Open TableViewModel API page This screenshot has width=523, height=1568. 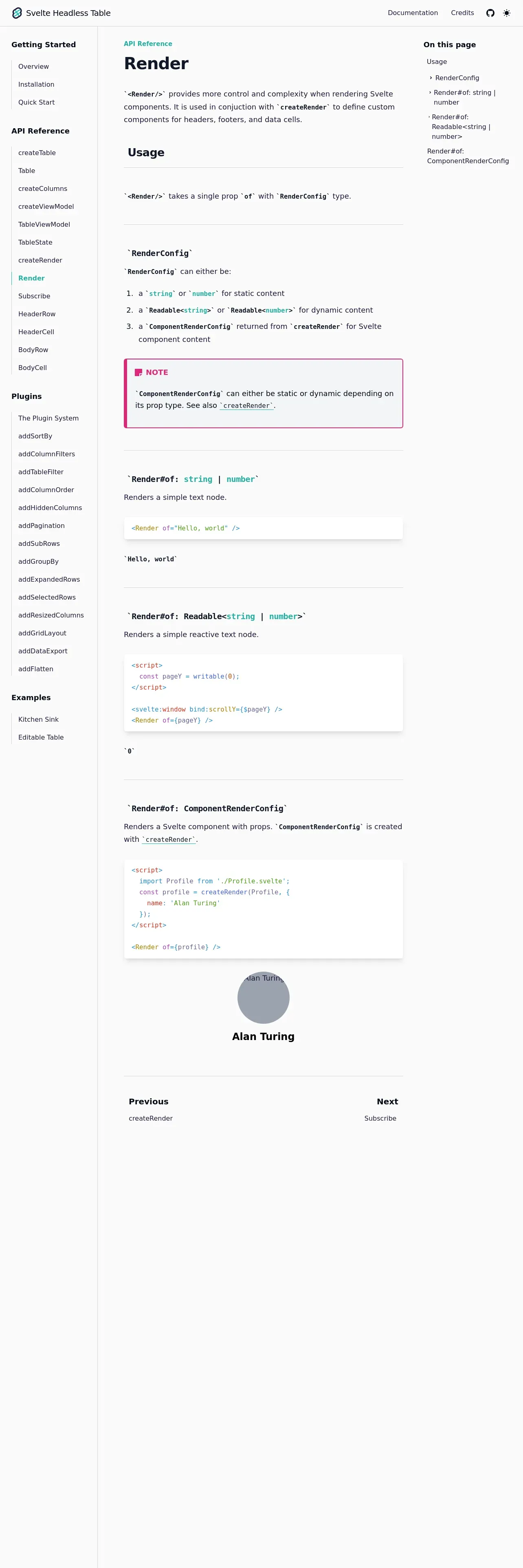coord(44,225)
